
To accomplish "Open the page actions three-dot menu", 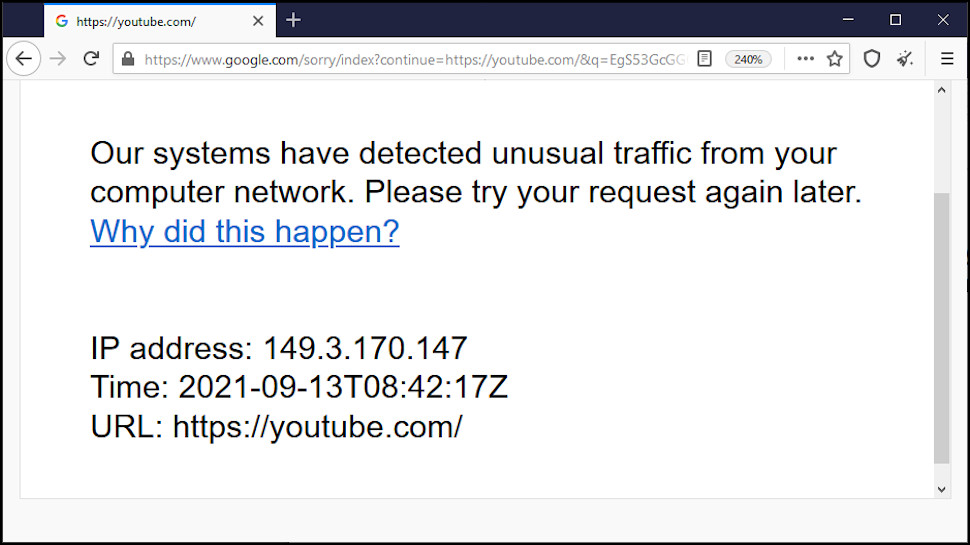I will coord(805,59).
